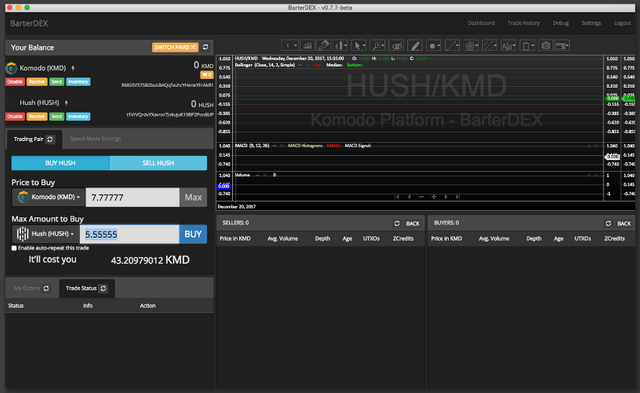Open the dot marker tool dropdown
The width and height of the screenshot is (640, 393).
pyautogui.click(x=433, y=46)
